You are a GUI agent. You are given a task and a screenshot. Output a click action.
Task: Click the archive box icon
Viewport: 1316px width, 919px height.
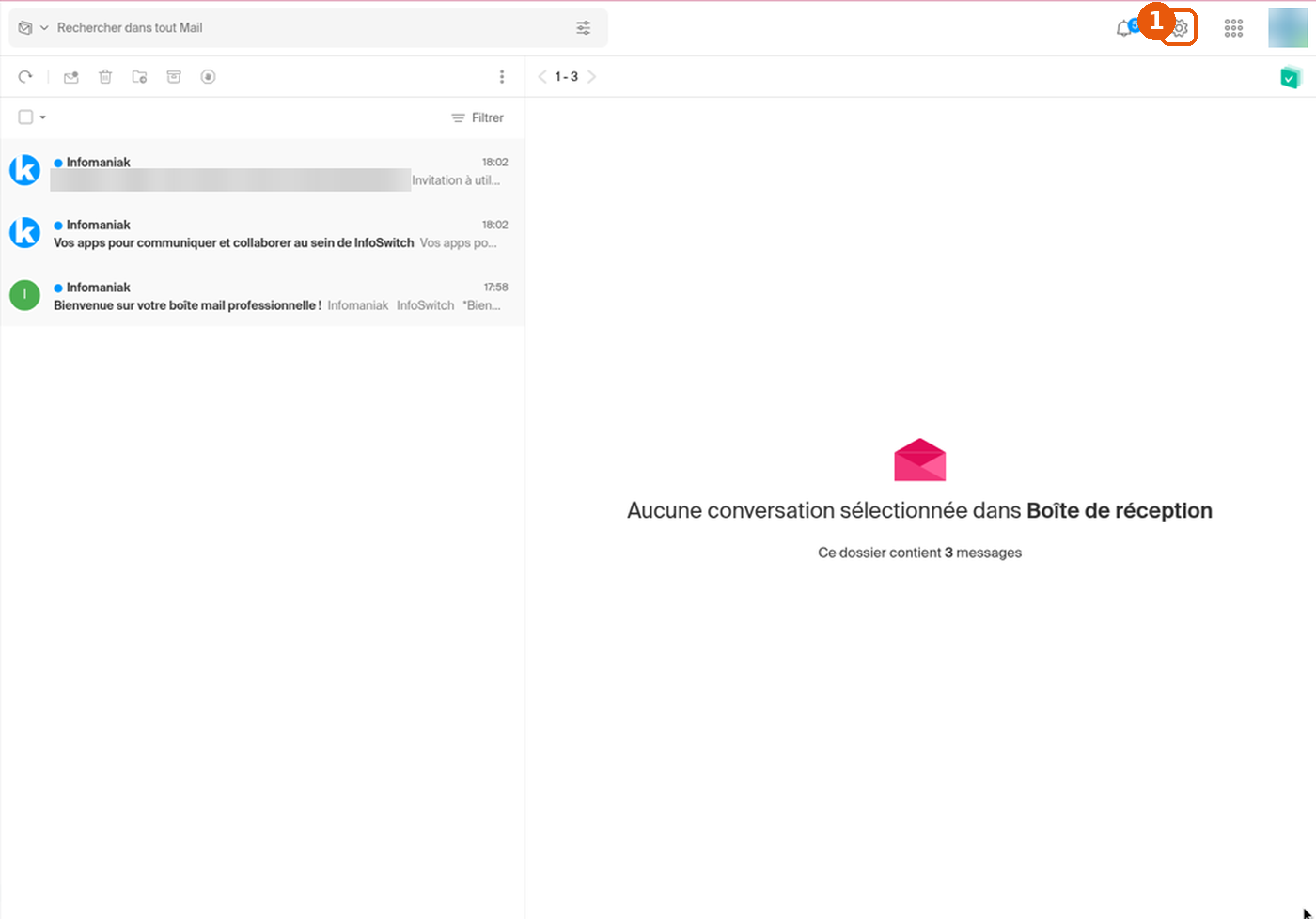pos(174,77)
